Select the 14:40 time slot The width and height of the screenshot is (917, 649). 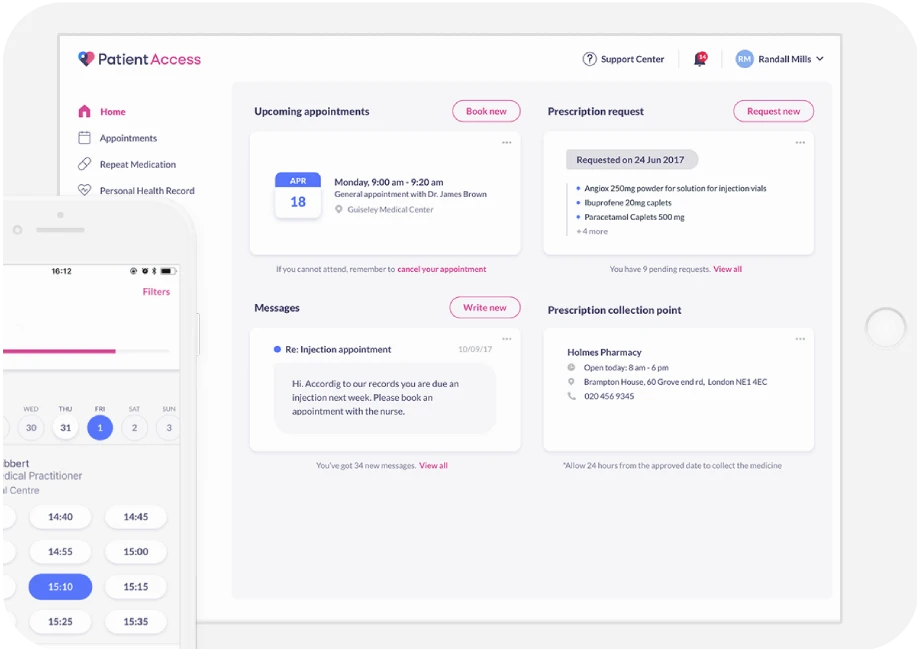click(60, 517)
